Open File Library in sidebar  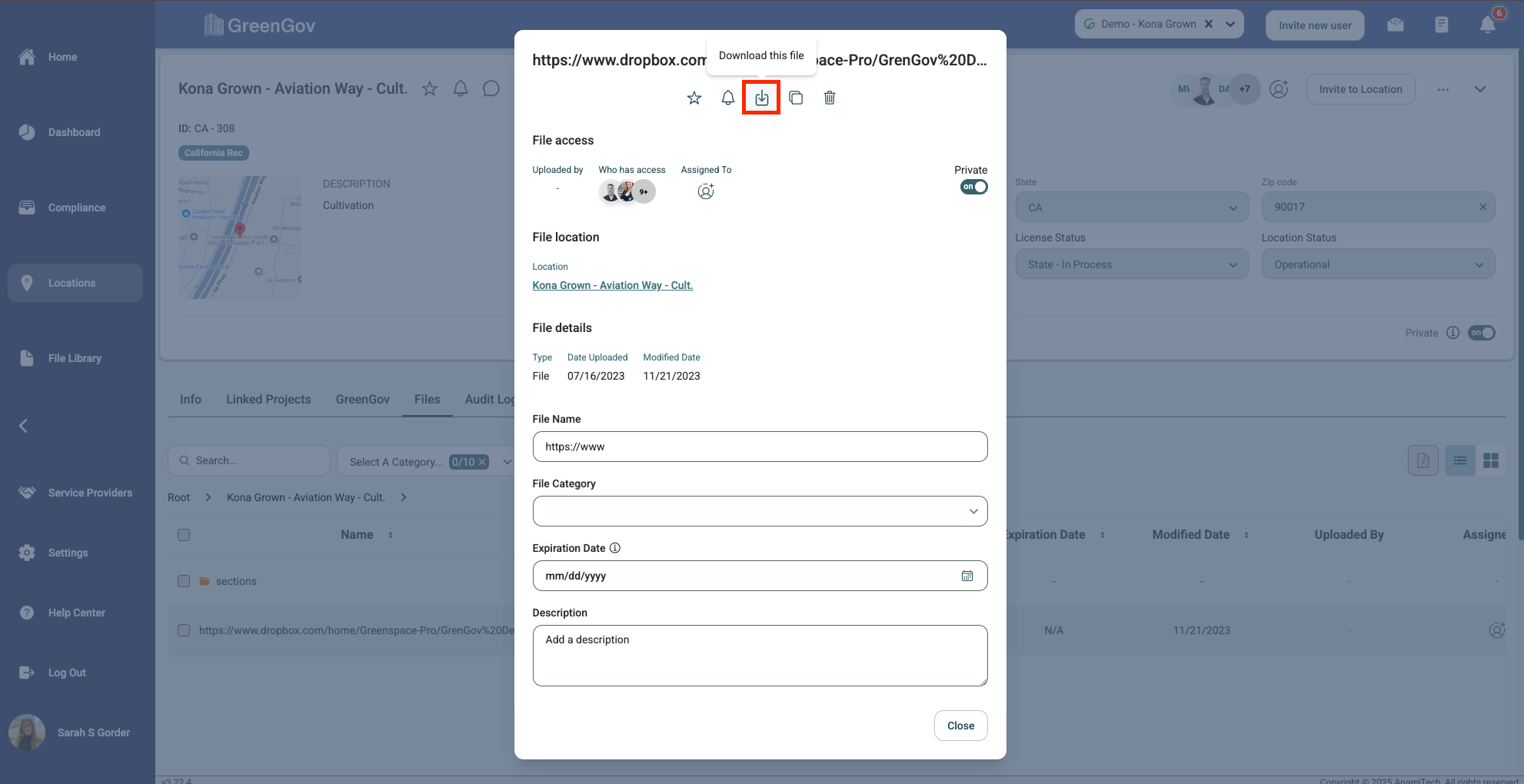click(75, 358)
